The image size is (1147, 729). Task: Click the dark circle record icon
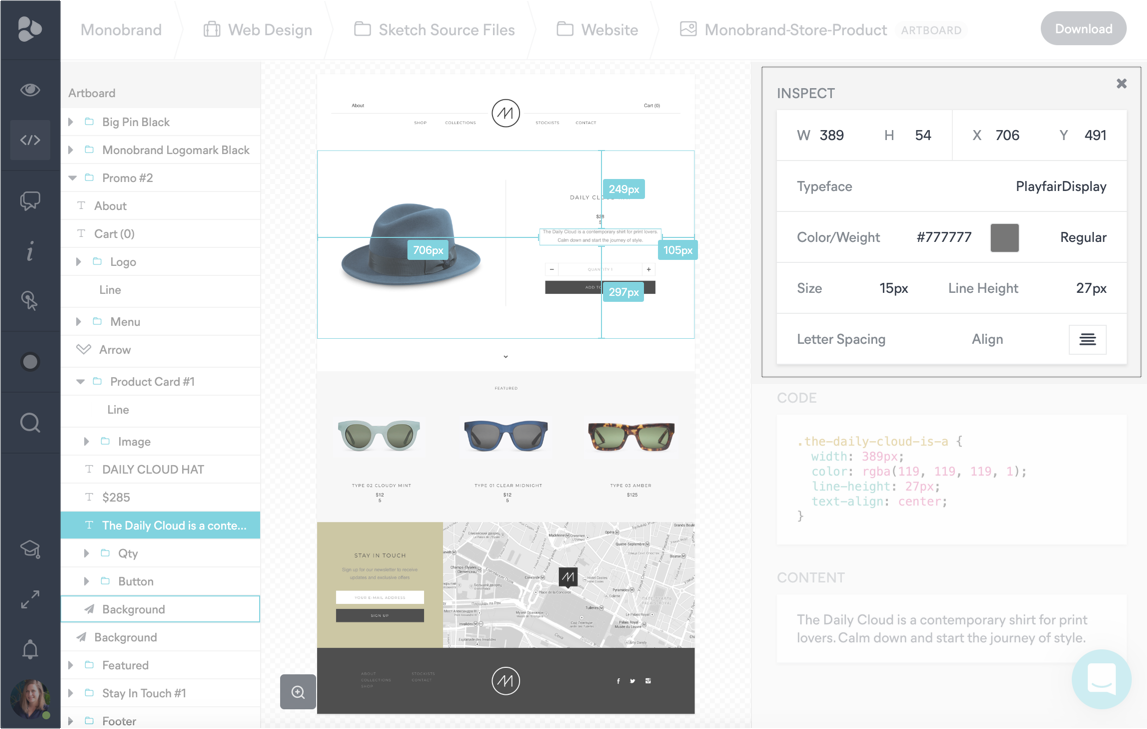[x=30, y=361]
